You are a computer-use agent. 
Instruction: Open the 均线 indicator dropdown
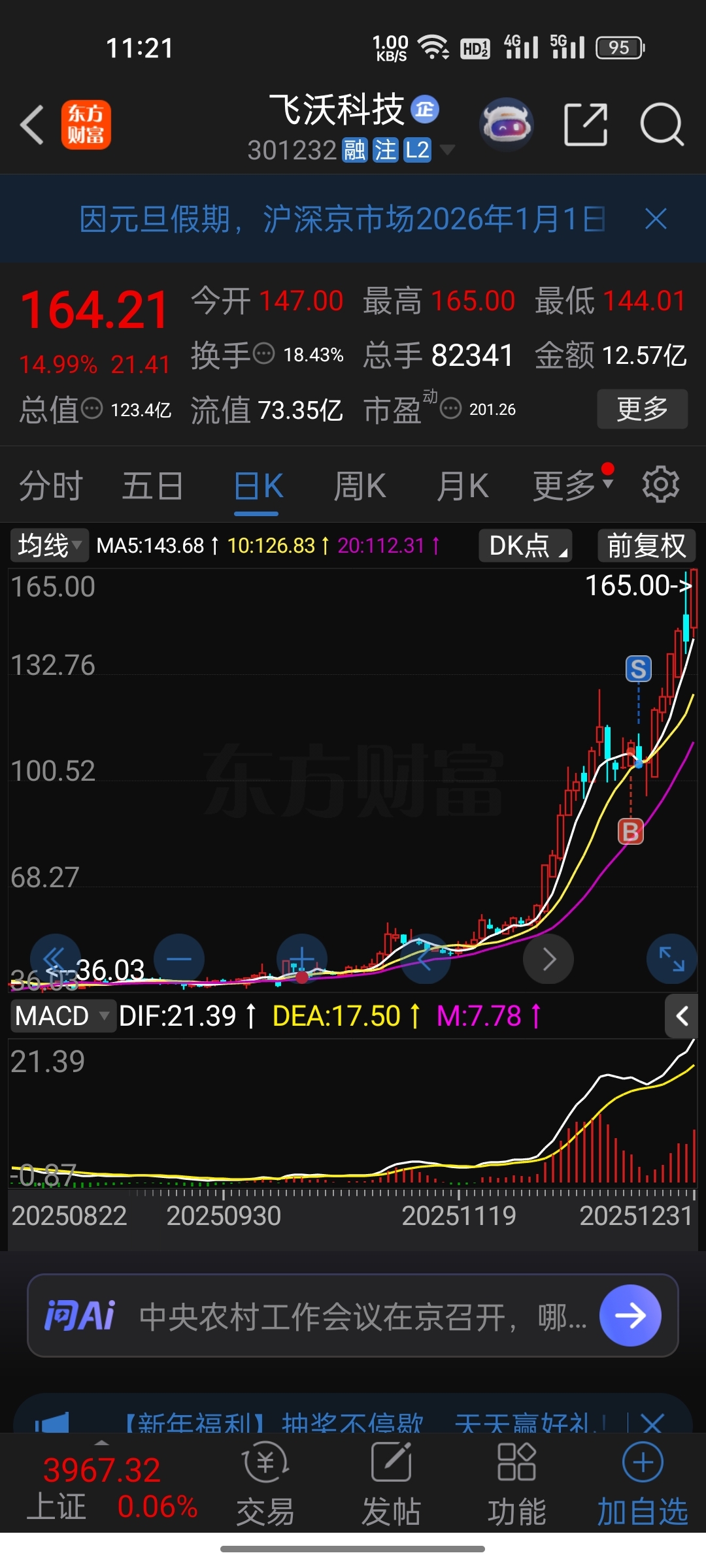[50, 546]
